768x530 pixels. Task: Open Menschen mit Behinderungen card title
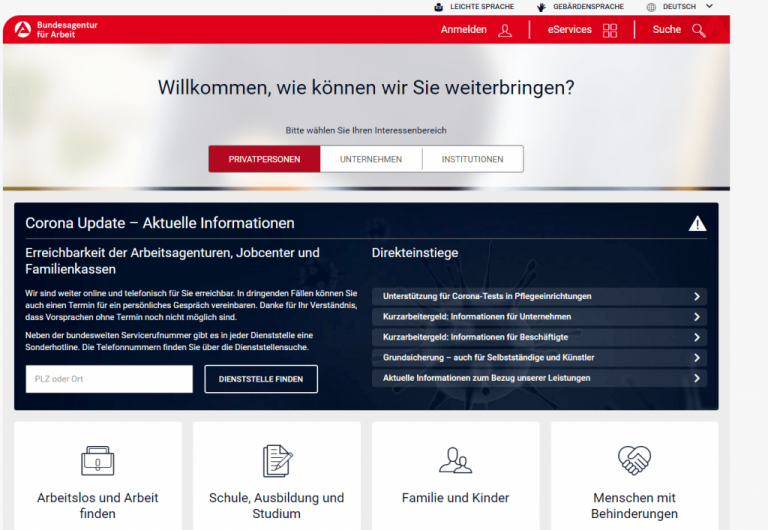[x=634, y=506]
